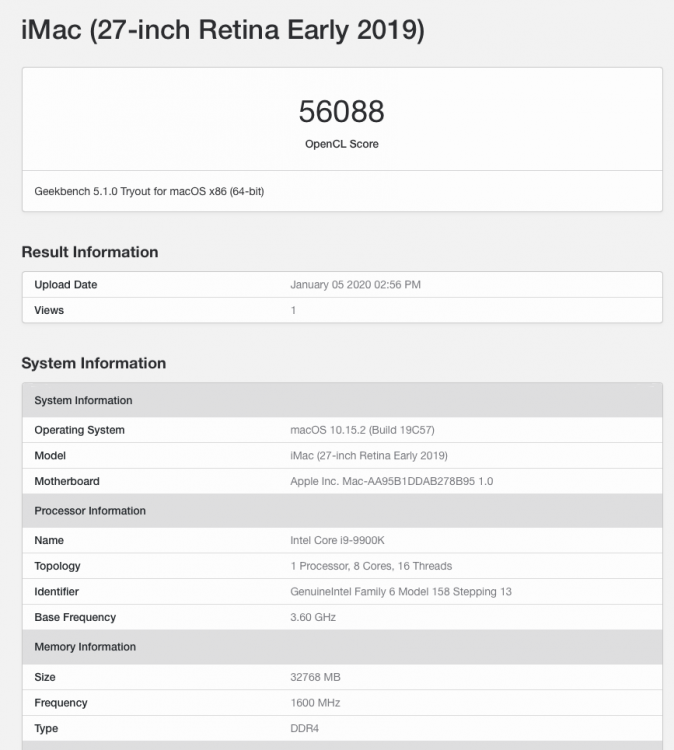Viewport: 674px width, 750px height.
Task: Click the macOS 10.15.2 operating system value
Action: coord(362,430)
